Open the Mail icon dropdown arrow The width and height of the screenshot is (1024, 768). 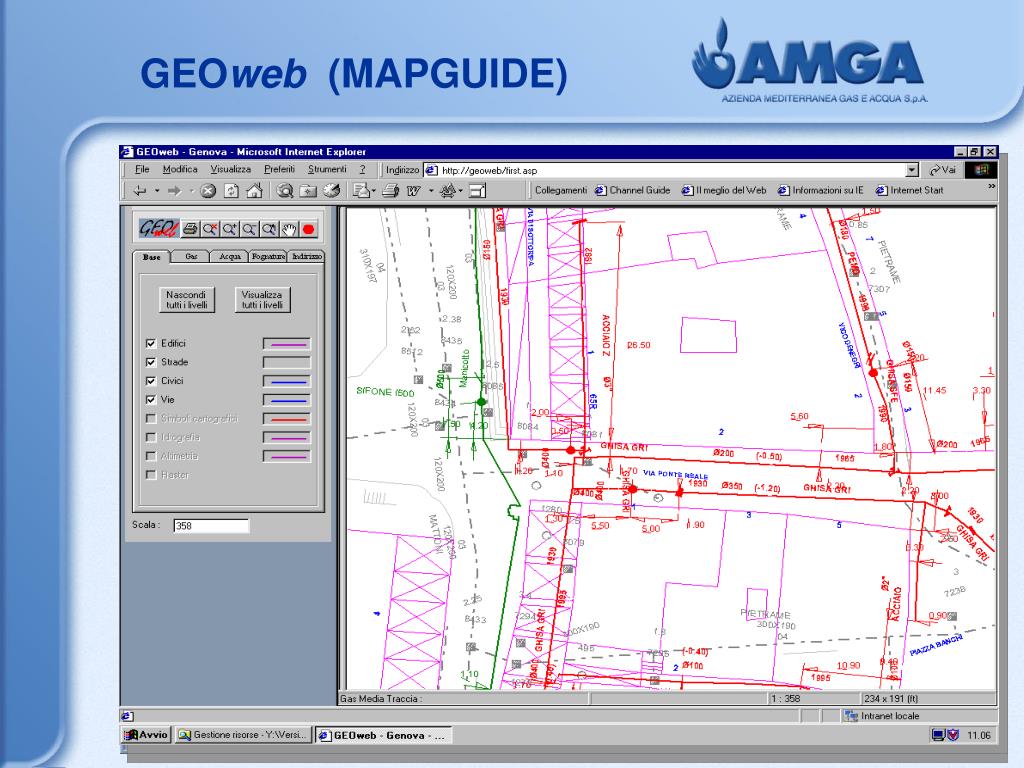click(x=374, y=191)
